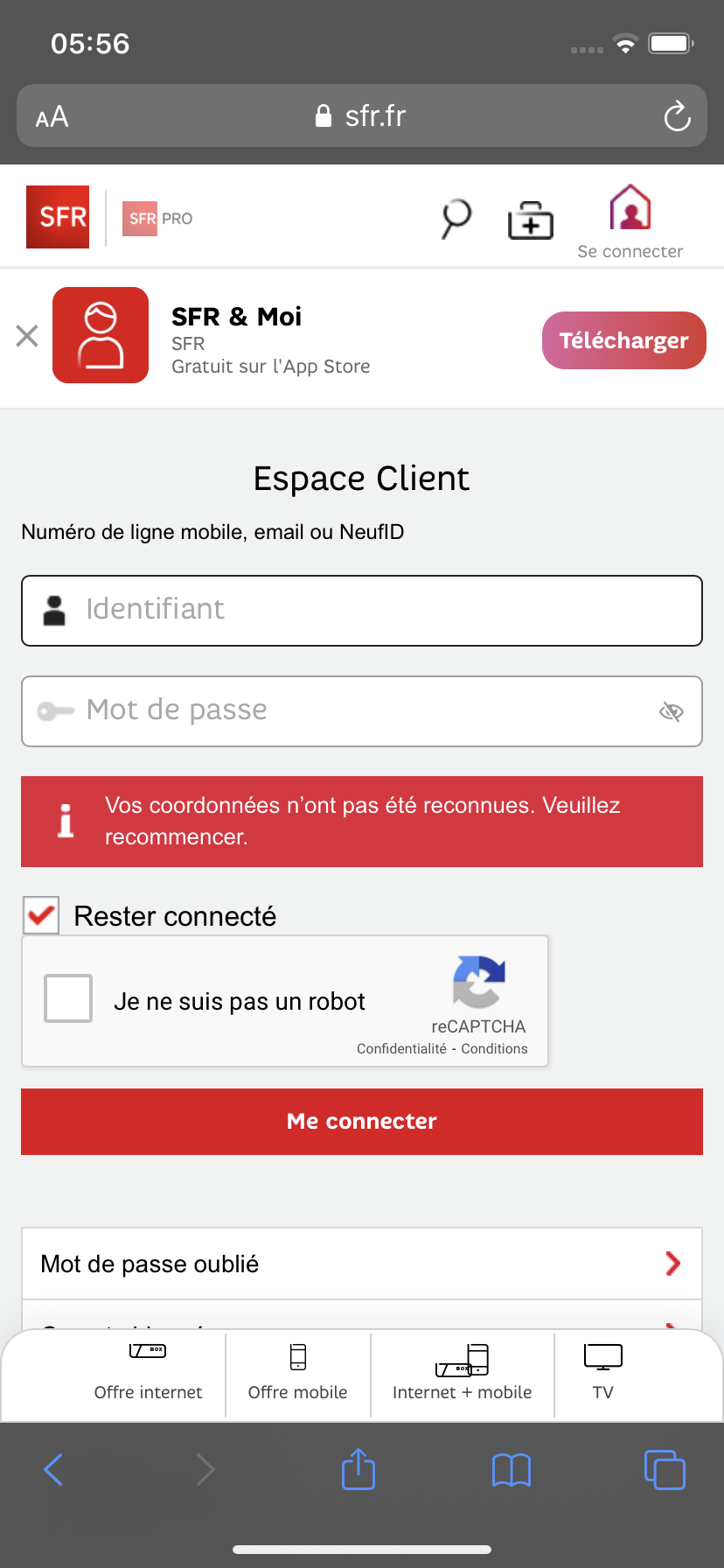Open the AA page settings in address bar
The width and height of the screenshot is (724, 1568).
tap(50, 115)
